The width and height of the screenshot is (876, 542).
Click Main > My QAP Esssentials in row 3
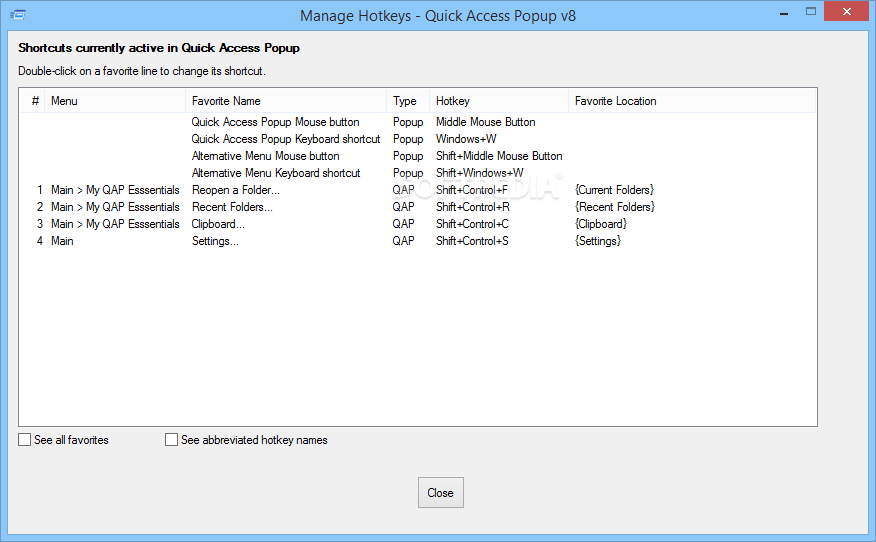pos(115,224)
